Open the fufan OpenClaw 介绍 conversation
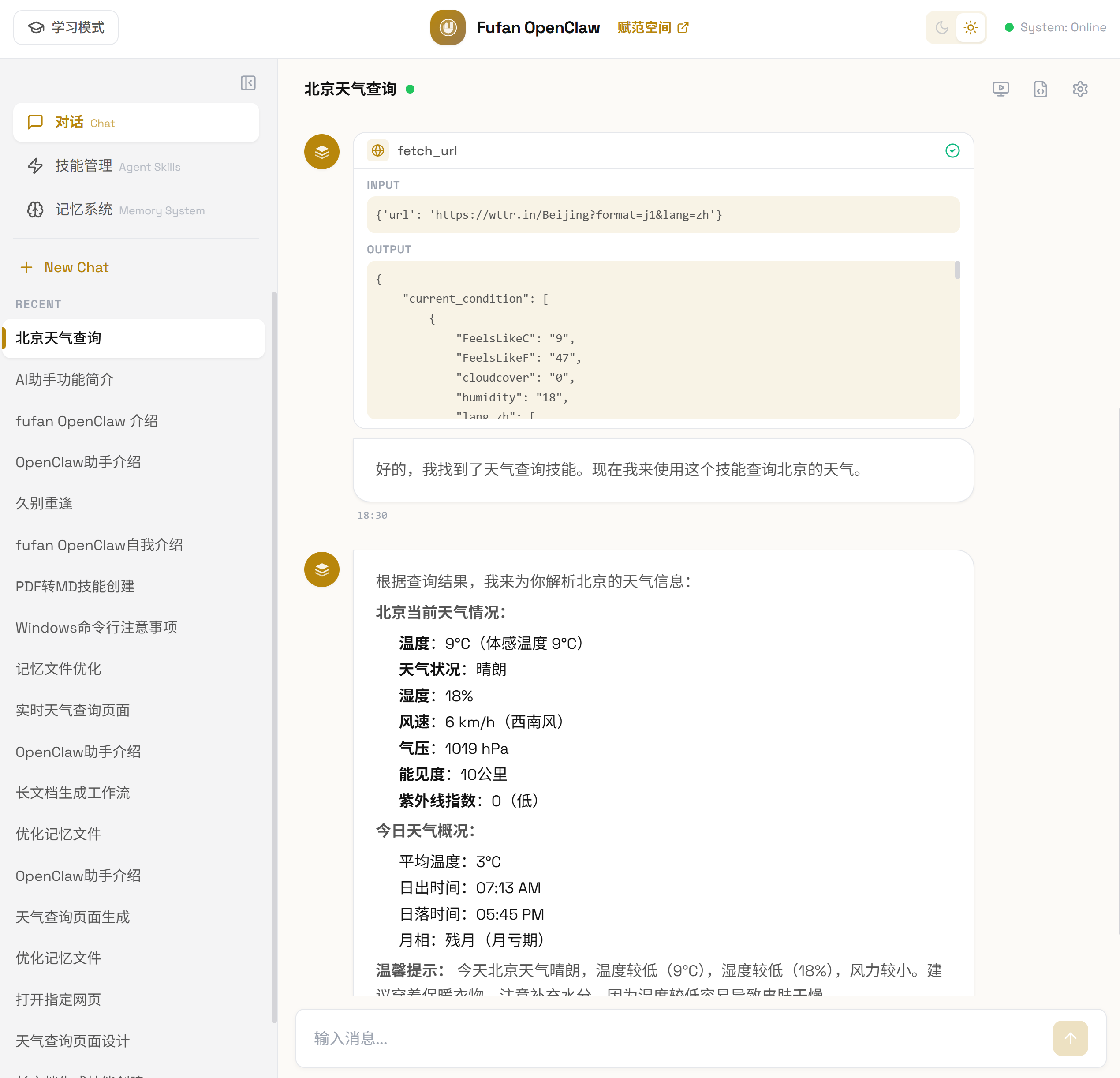 134,421
